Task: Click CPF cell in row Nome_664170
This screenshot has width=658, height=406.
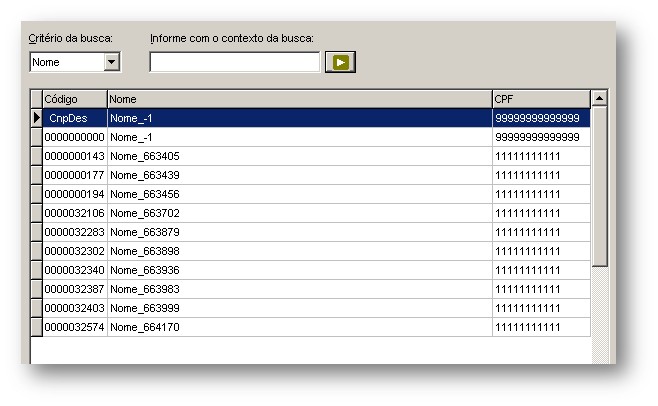Action: (x=541, y=327)
